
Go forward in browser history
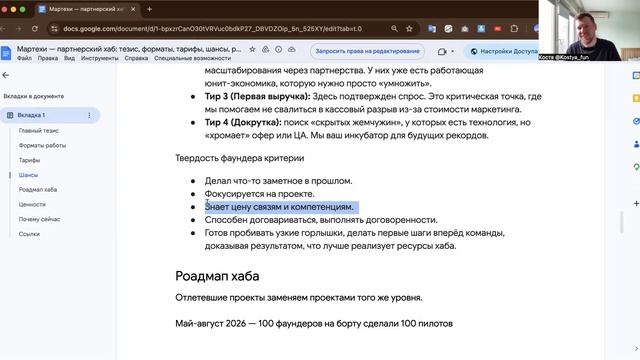click(x=19, y=29)
